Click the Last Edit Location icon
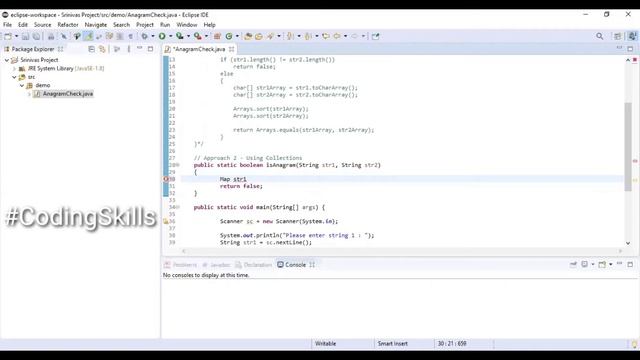640x360 pixels. point(326,36)
